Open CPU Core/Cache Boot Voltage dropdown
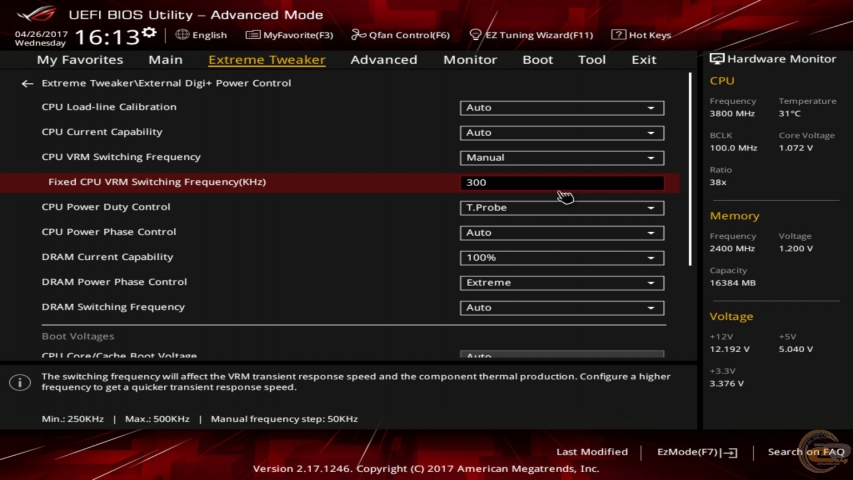Image resolution: width=853 pixels, height=480 pixels. click(561, 354)
